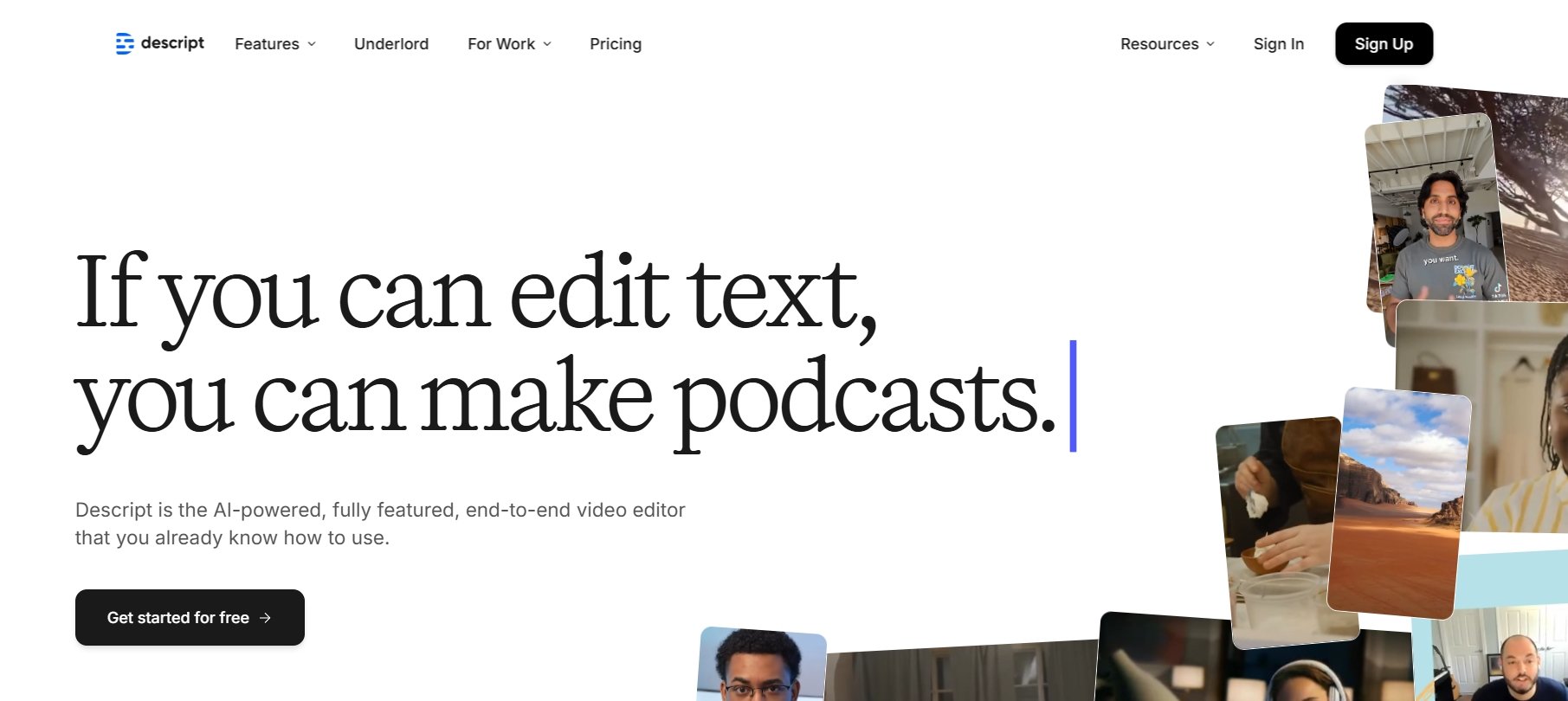Viewport: 1568px width, 701px height.
Task: Expand the Resources dropdown
Action: [x=1167, y=44]
